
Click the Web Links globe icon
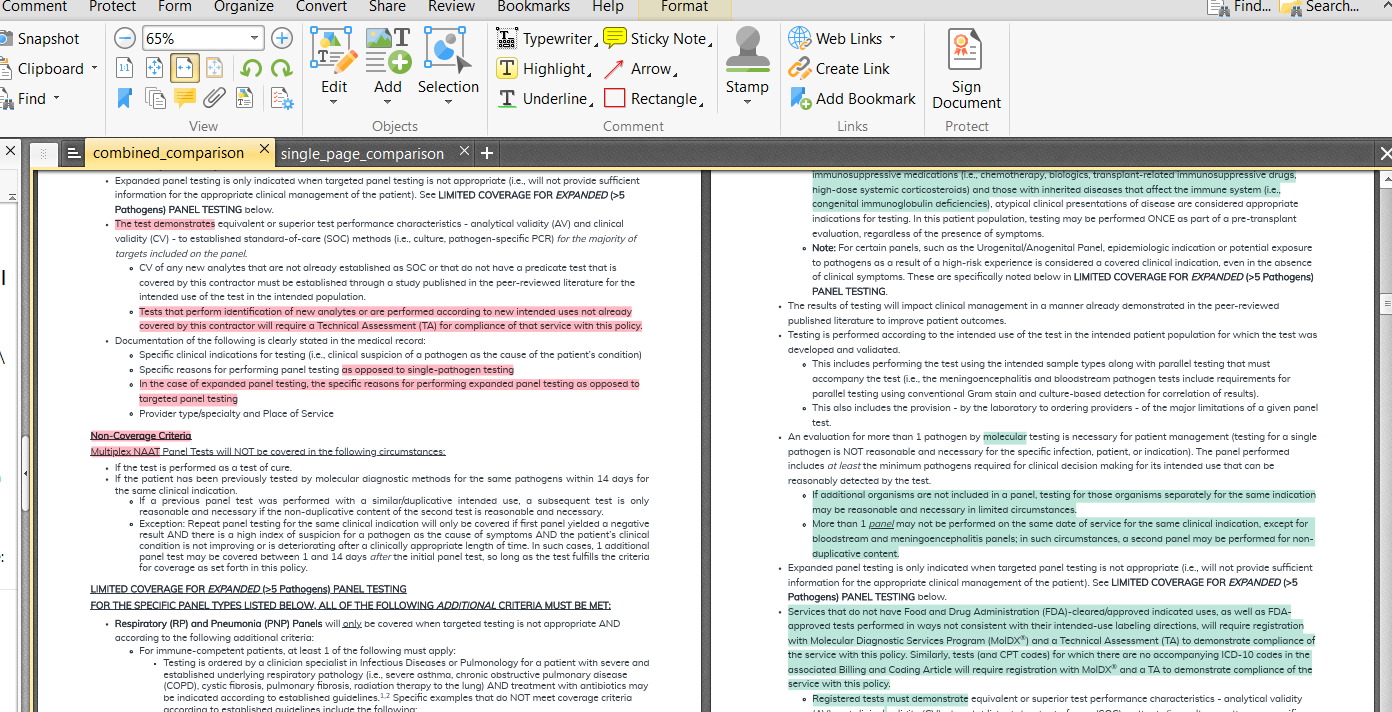799,38
